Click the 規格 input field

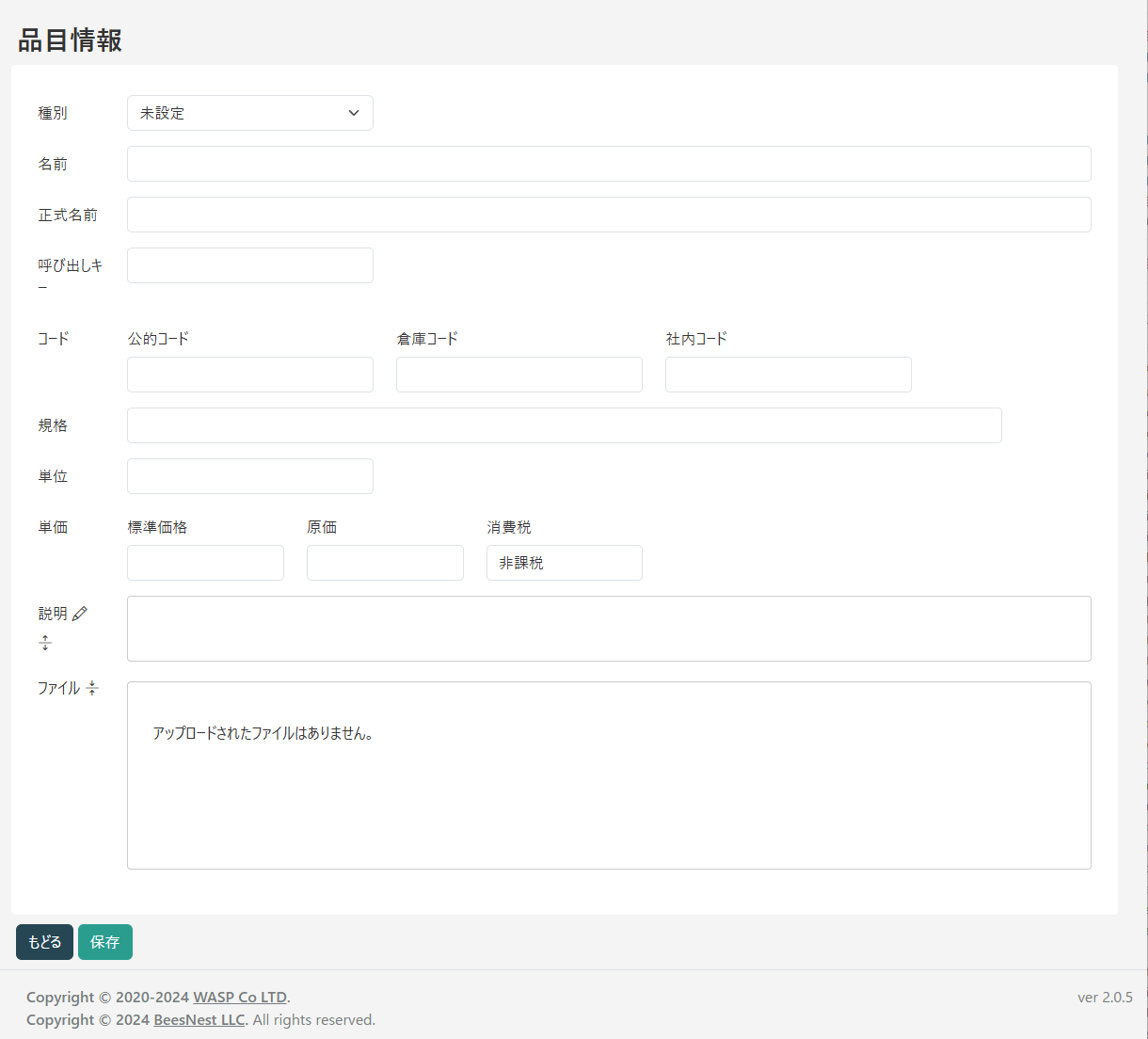(x=564, y=424)
